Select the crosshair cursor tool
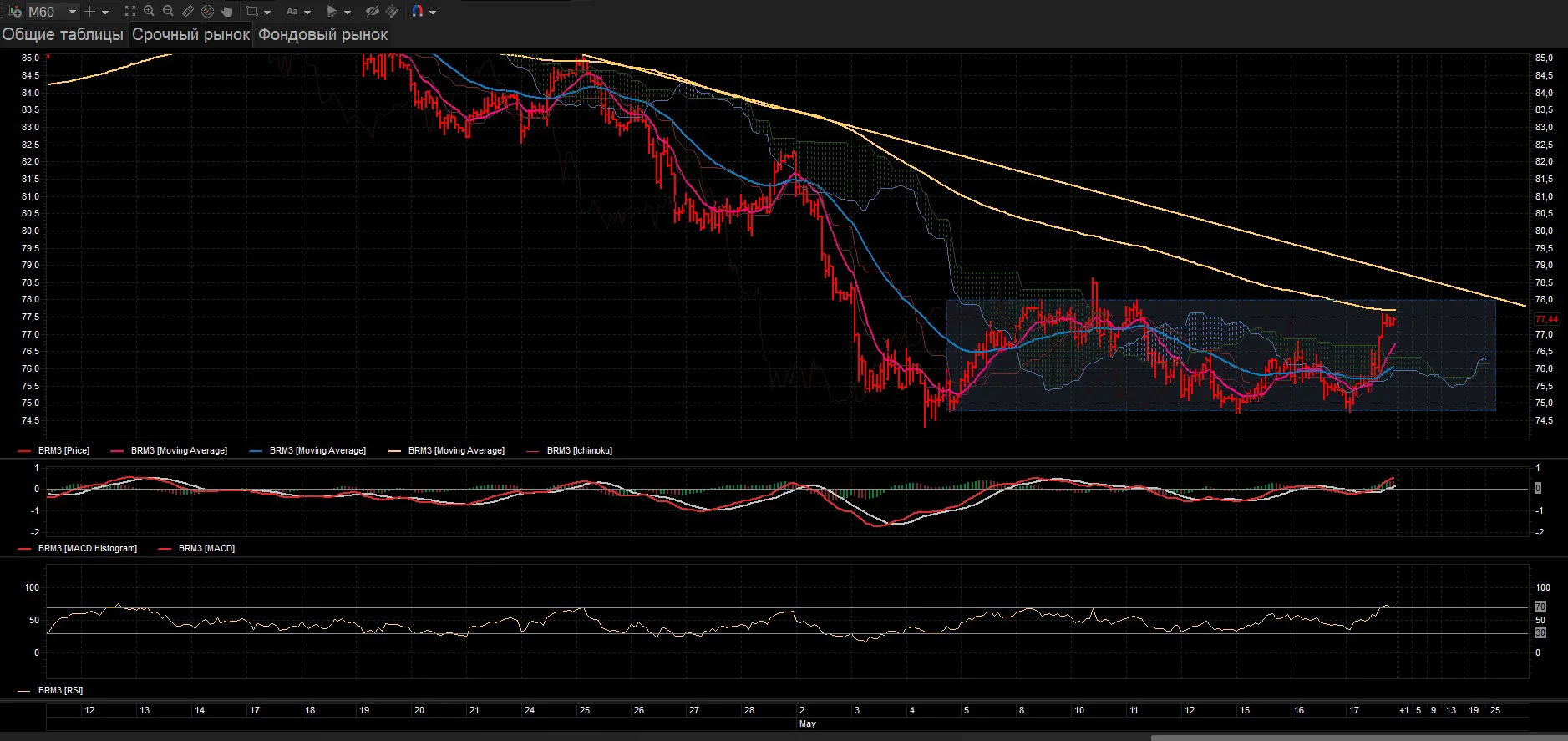1568x741 pixels. pyautogui.click(x=90, y=12)
